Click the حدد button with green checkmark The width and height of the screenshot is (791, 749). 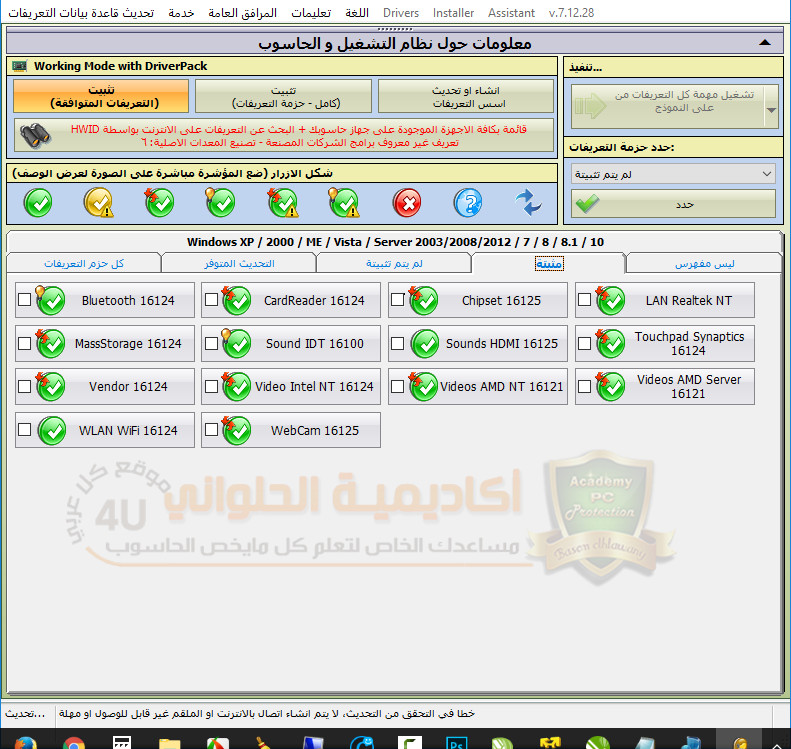click(x=674, y=204)
